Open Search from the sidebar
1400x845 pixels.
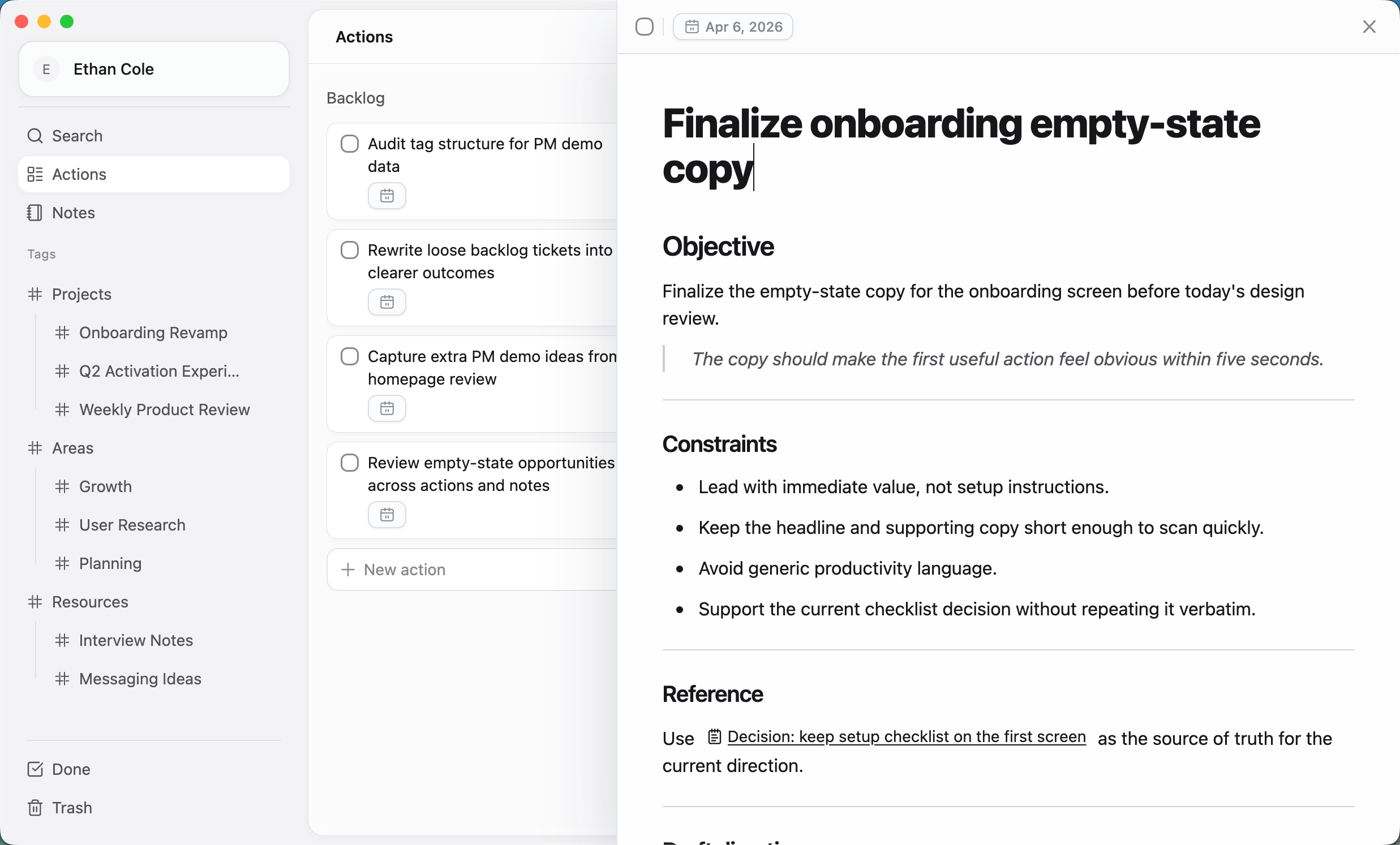(x=77, y=136)
